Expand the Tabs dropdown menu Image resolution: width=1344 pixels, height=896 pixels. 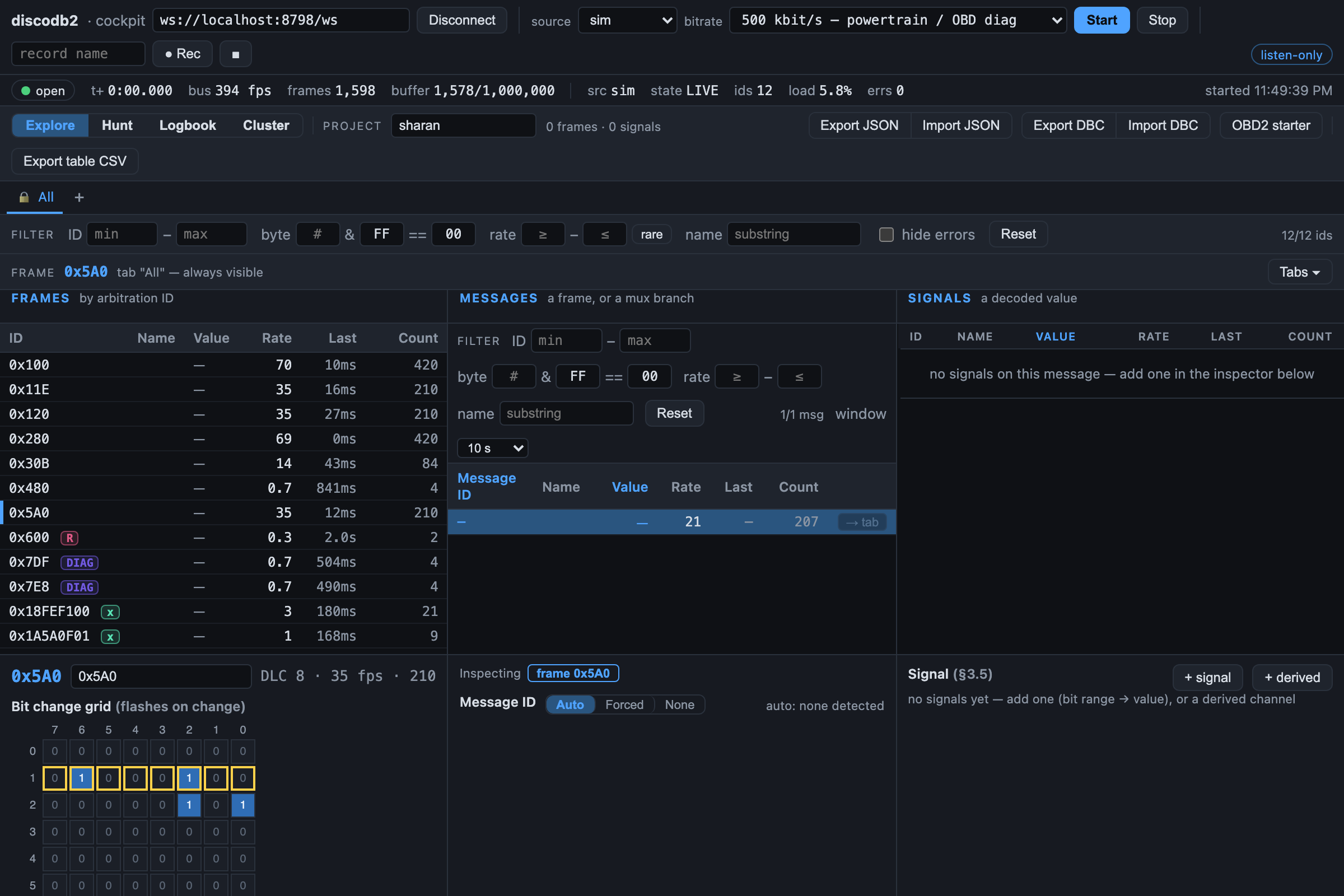tap(1299, 272)
